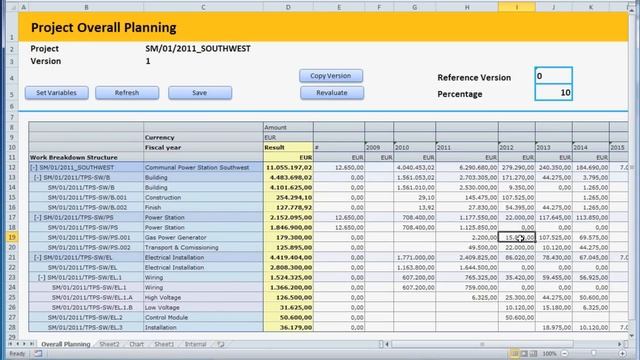Switch to the Sheet2 tab
This screenshot has width=640, height=360.
pos(109,344)
